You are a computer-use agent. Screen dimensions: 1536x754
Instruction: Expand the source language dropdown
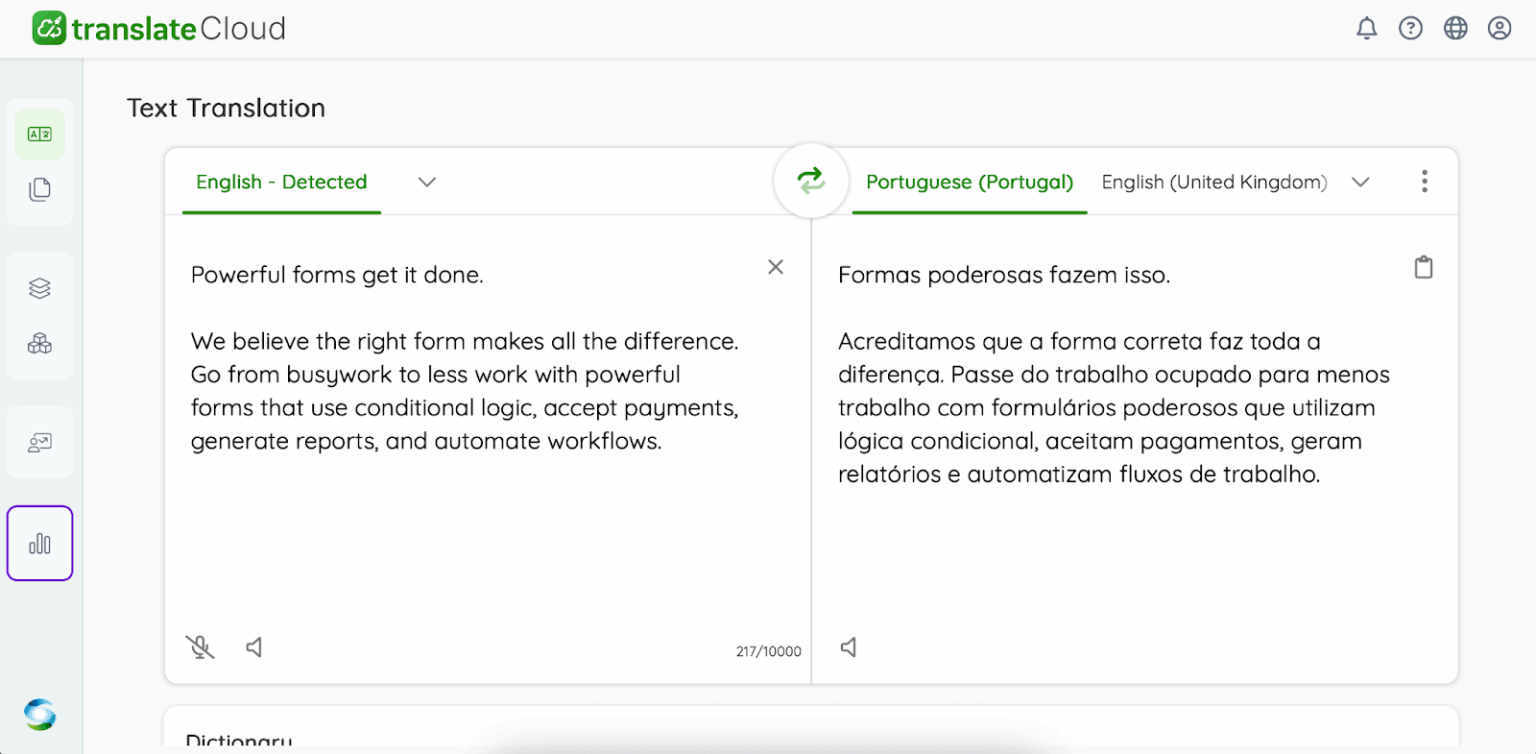(427, 182)
